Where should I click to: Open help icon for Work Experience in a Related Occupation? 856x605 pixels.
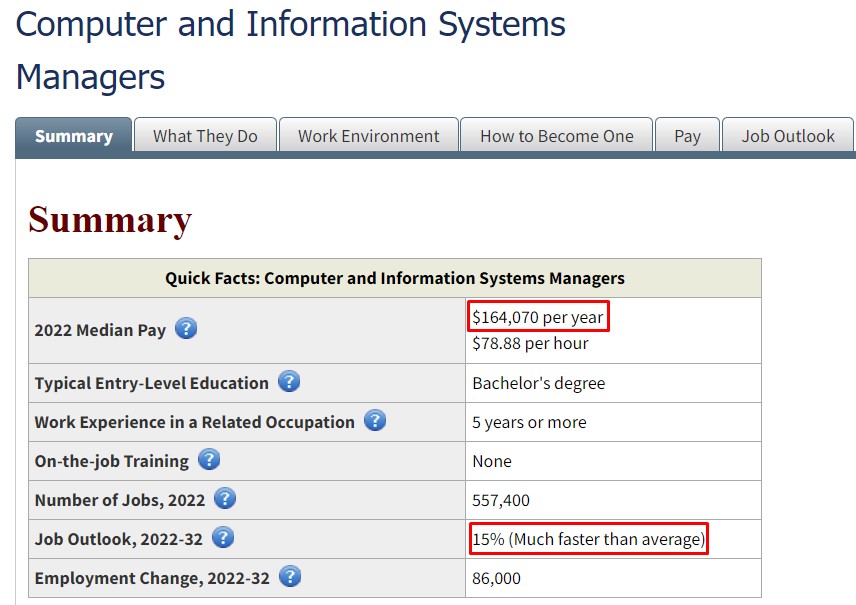coord(375,420)
